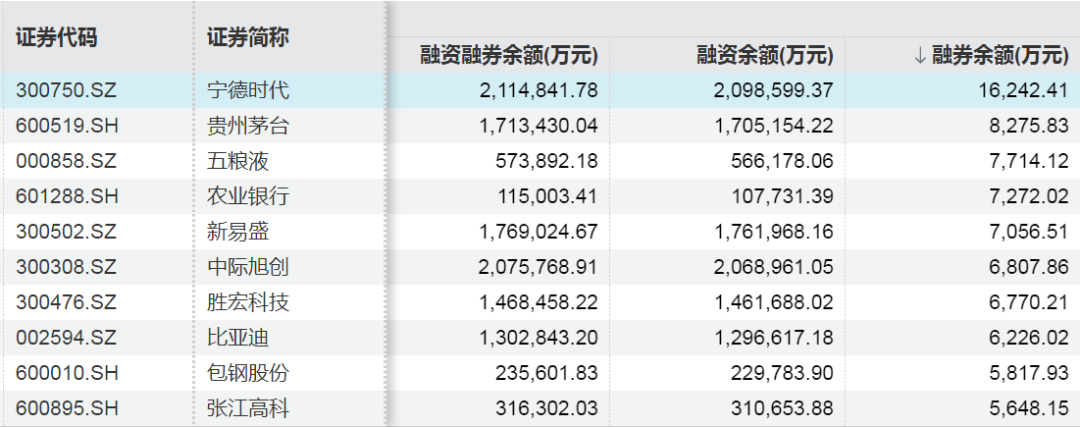Click the name 农业银行
Image resolution: width=1080 pixels, height=427 pixels.
248,196
